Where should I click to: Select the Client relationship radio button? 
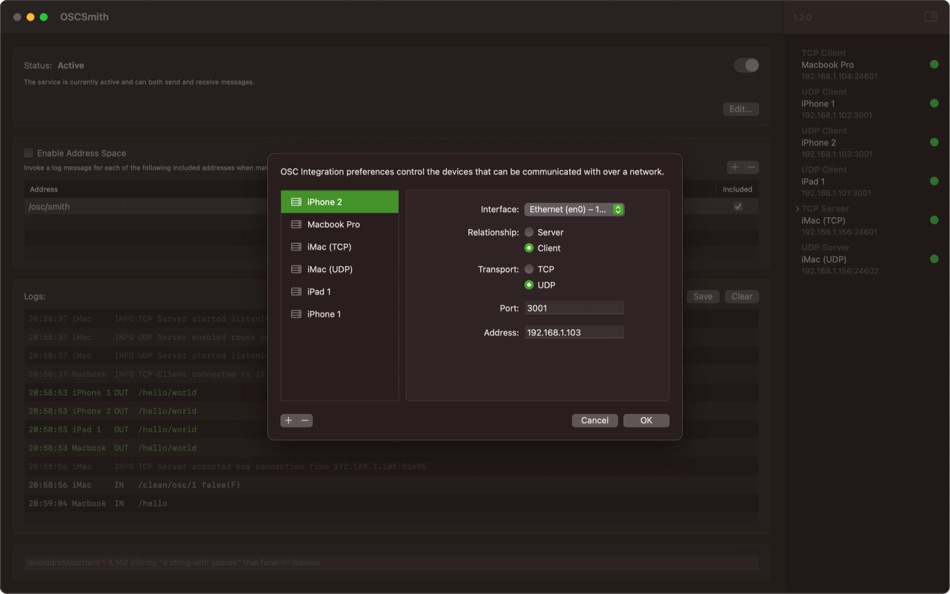(x=529, y=248)
